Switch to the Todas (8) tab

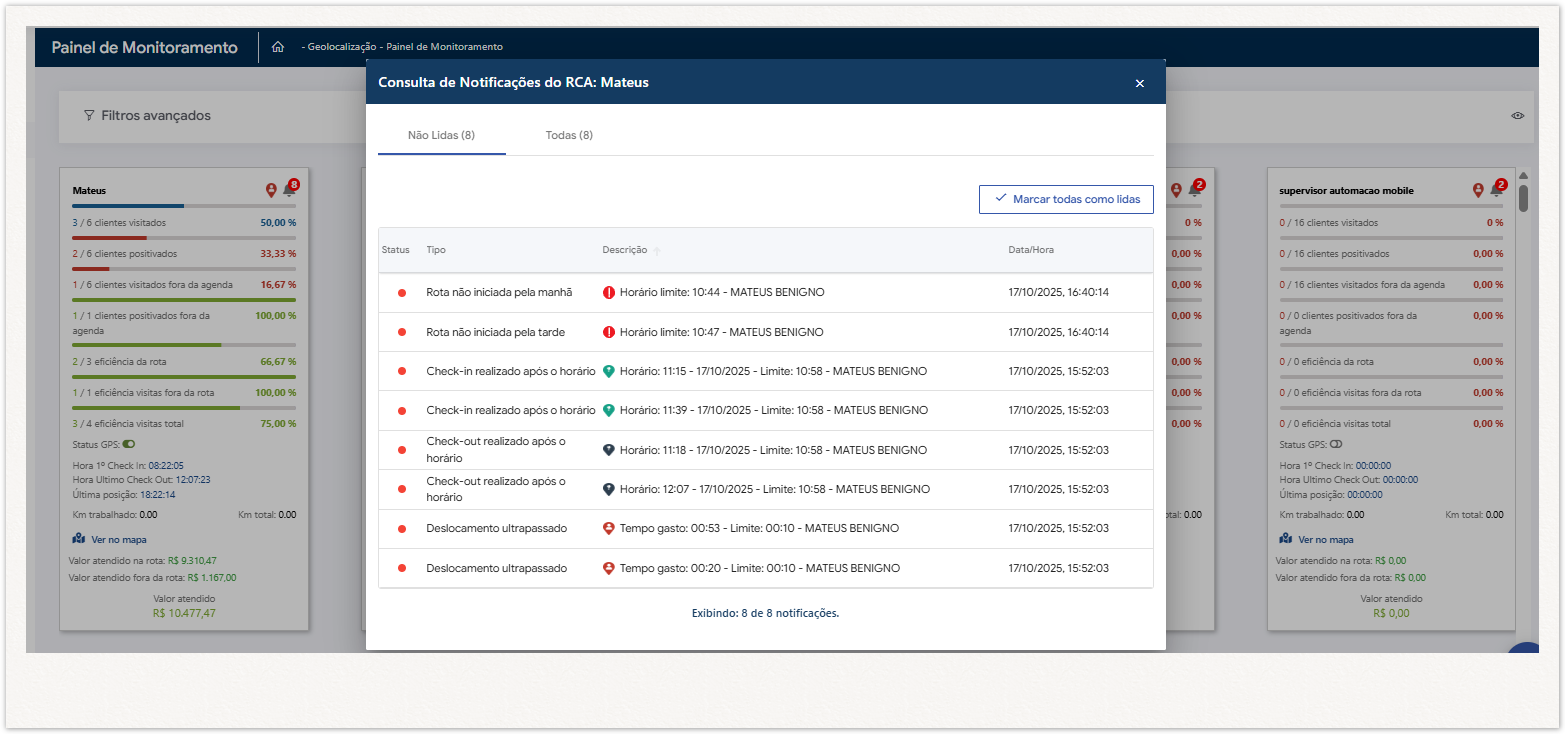(569, 135)
